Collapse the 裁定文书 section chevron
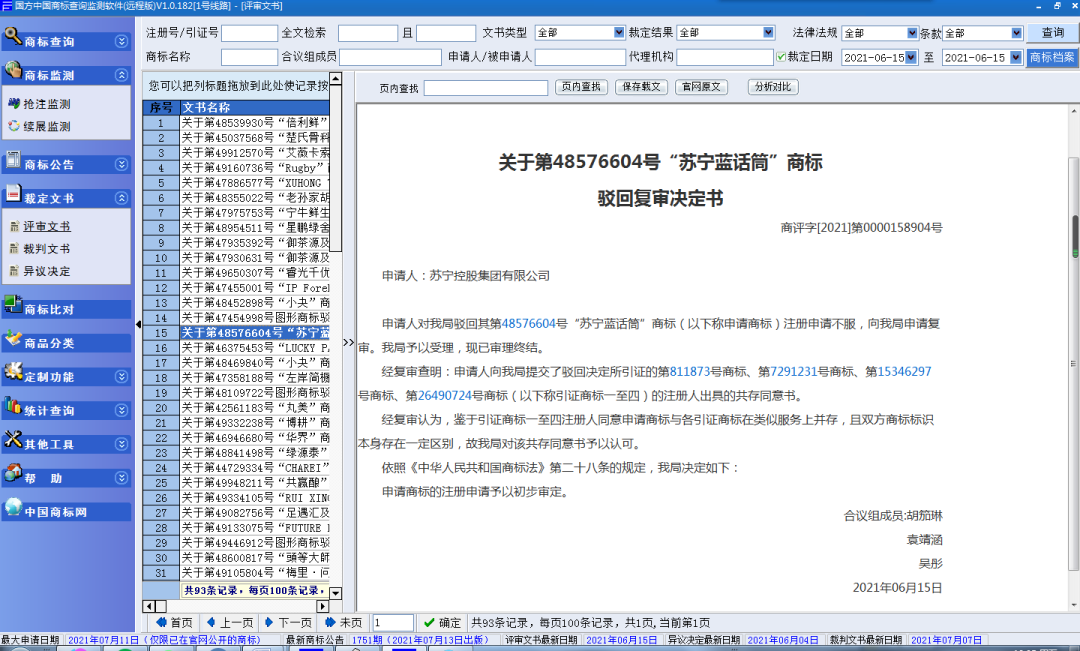This screenshot has height=651, width=1080. pos(121,198)
